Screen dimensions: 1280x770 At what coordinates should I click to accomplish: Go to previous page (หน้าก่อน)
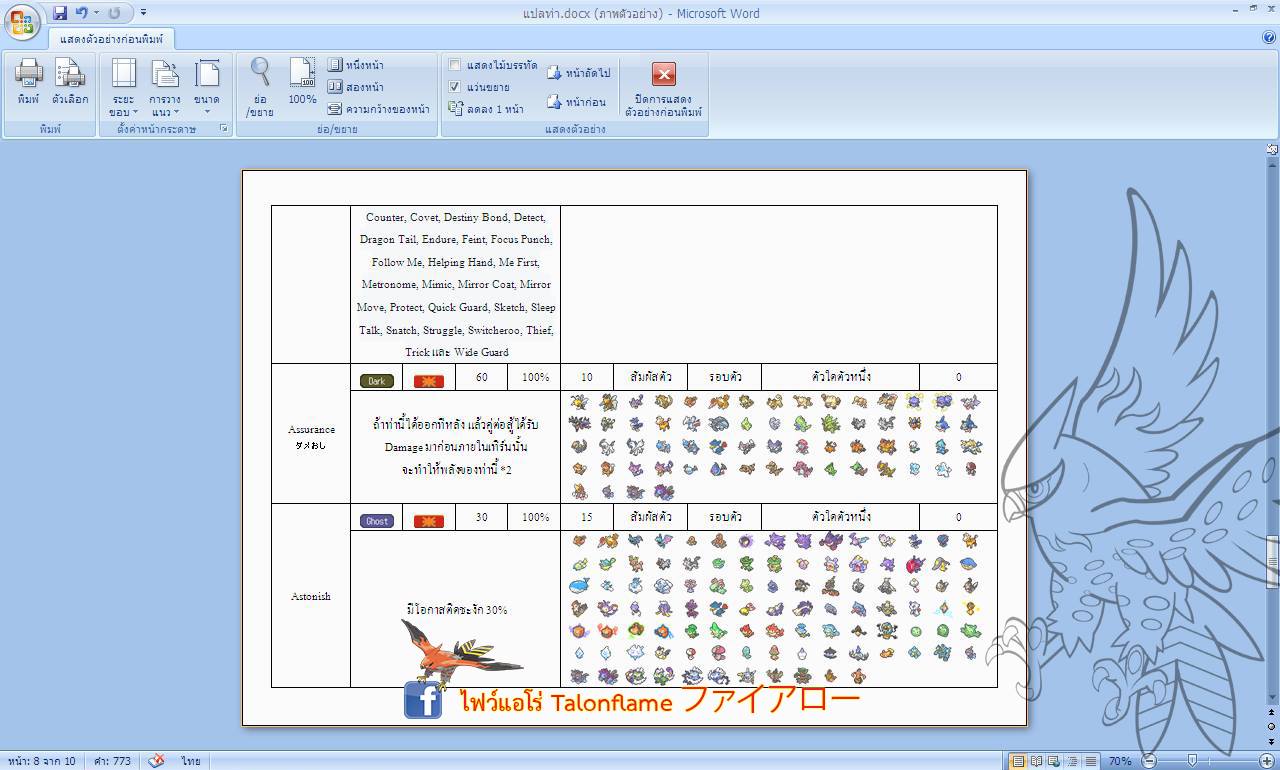(576, 102)
